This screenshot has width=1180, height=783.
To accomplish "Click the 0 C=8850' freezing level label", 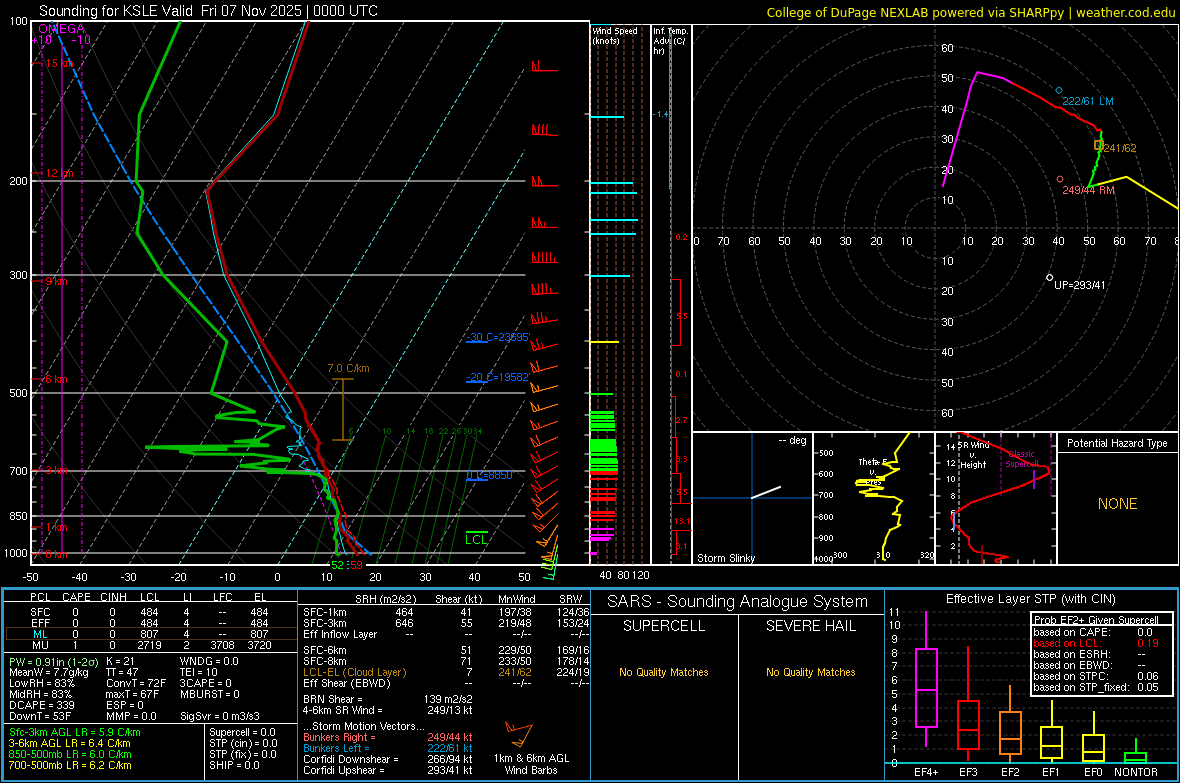I will tap(489, 475).
